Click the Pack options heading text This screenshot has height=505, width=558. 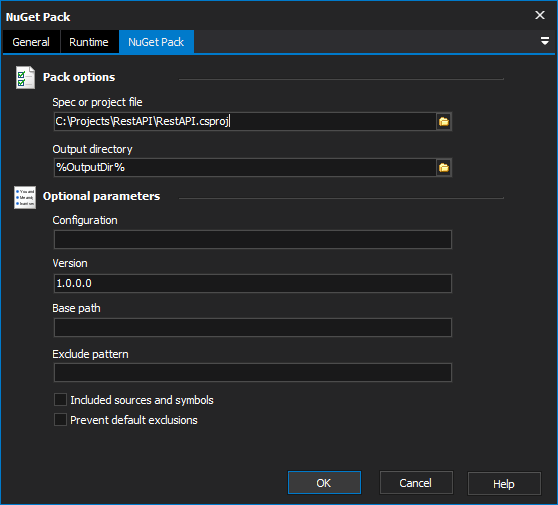(x=79, y=77)
